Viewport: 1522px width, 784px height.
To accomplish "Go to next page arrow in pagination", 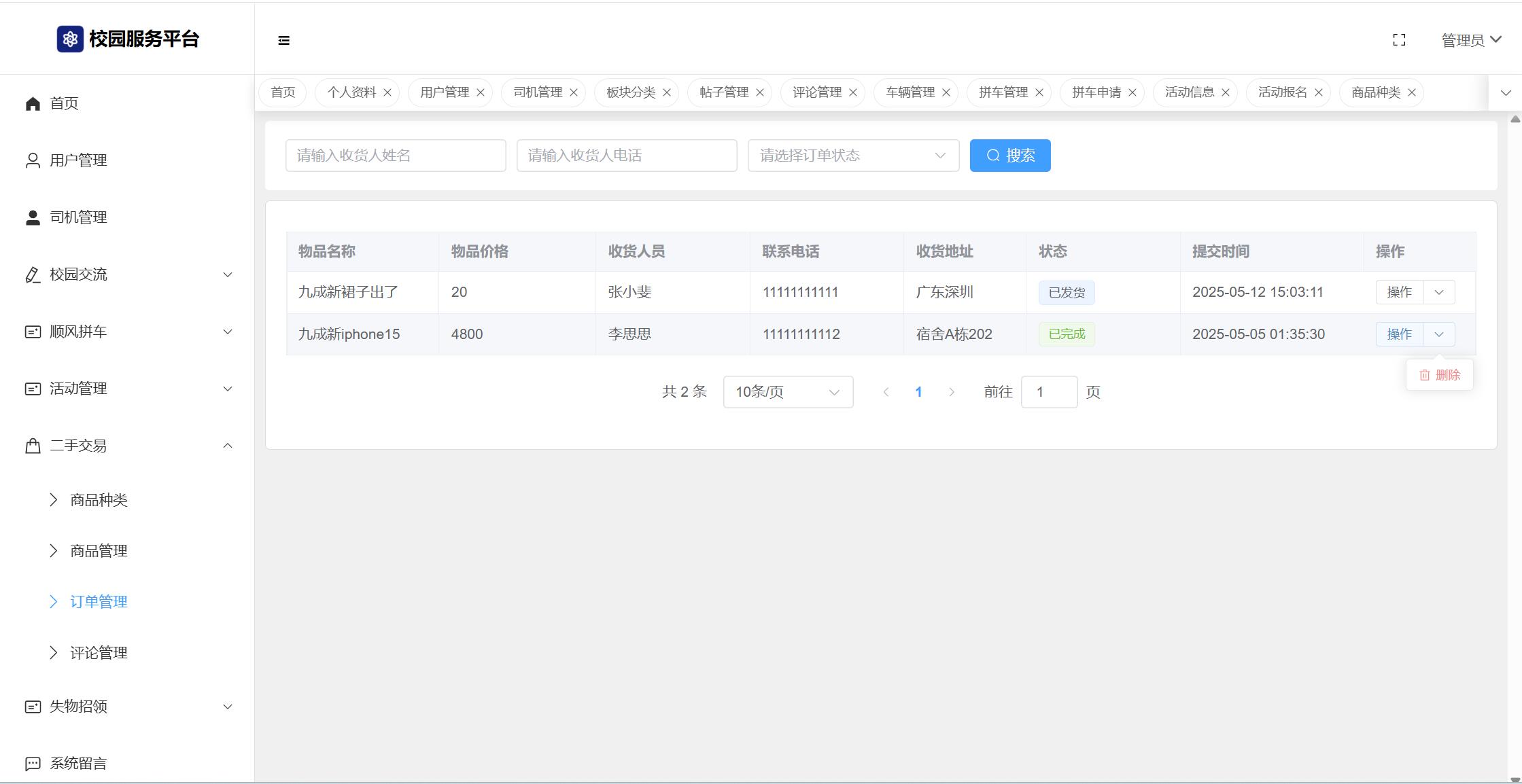I will pos(951,392).
